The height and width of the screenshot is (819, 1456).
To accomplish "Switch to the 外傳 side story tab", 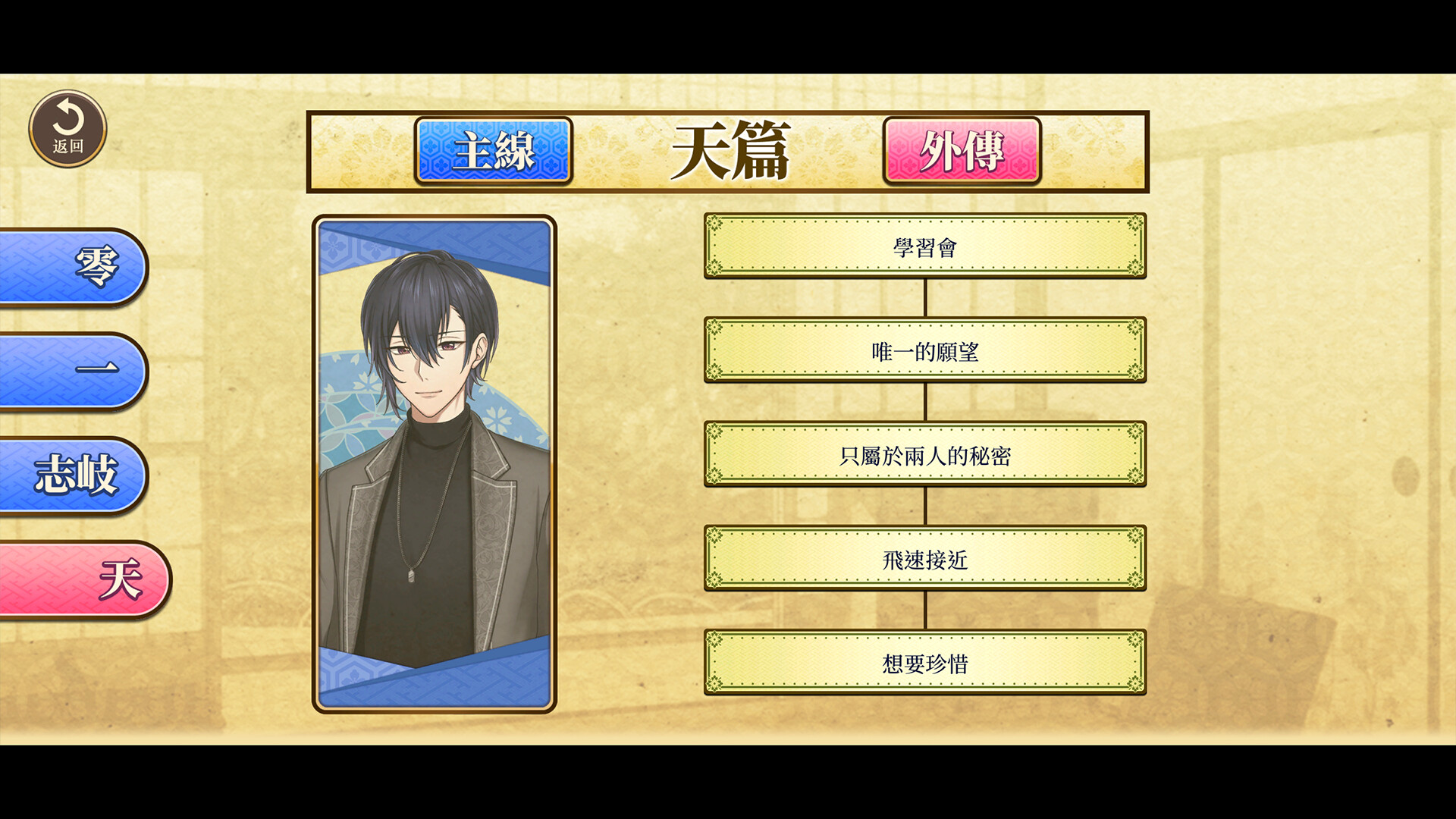I will [x=962, y=150].
